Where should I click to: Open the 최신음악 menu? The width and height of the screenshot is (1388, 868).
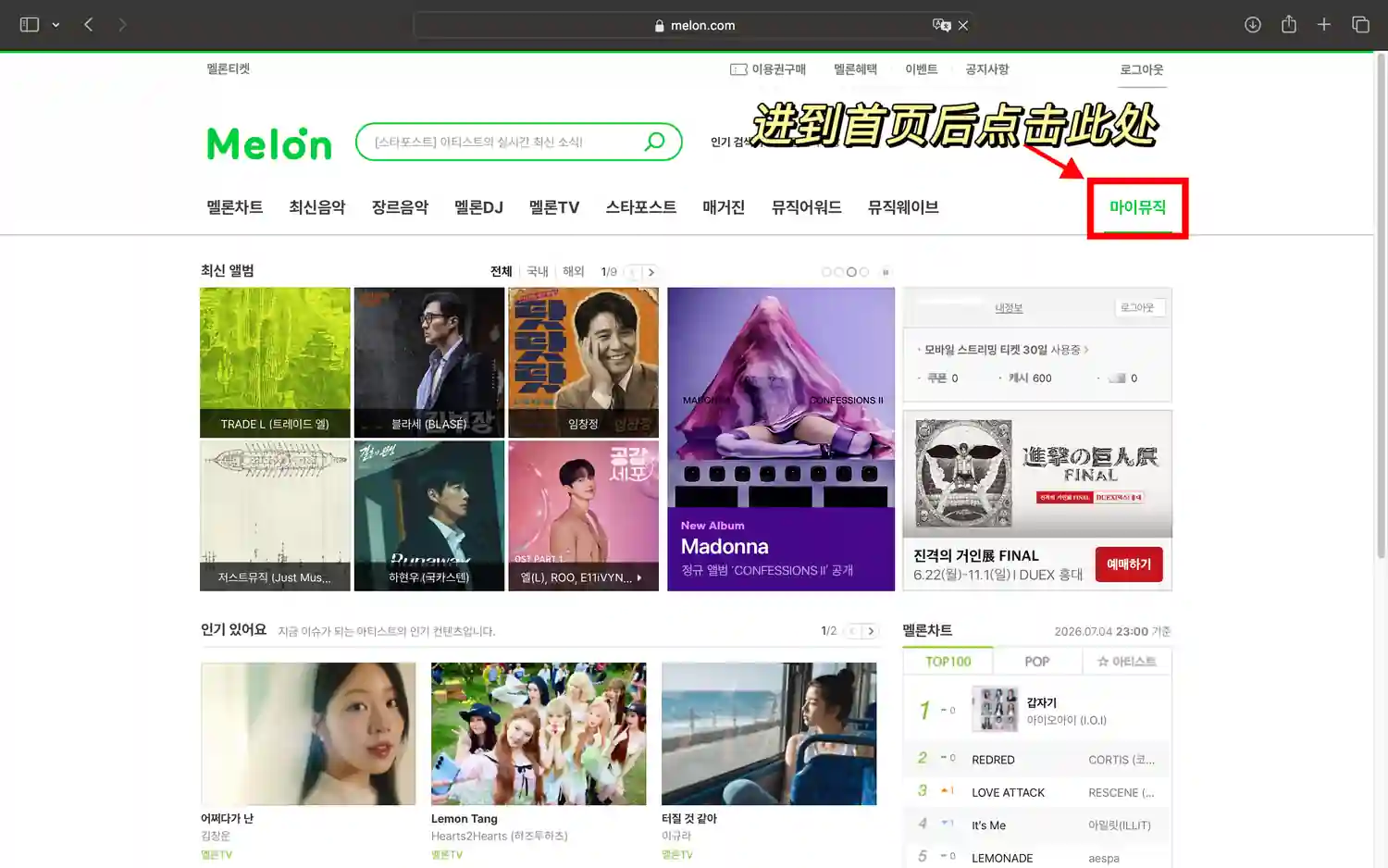317,207
